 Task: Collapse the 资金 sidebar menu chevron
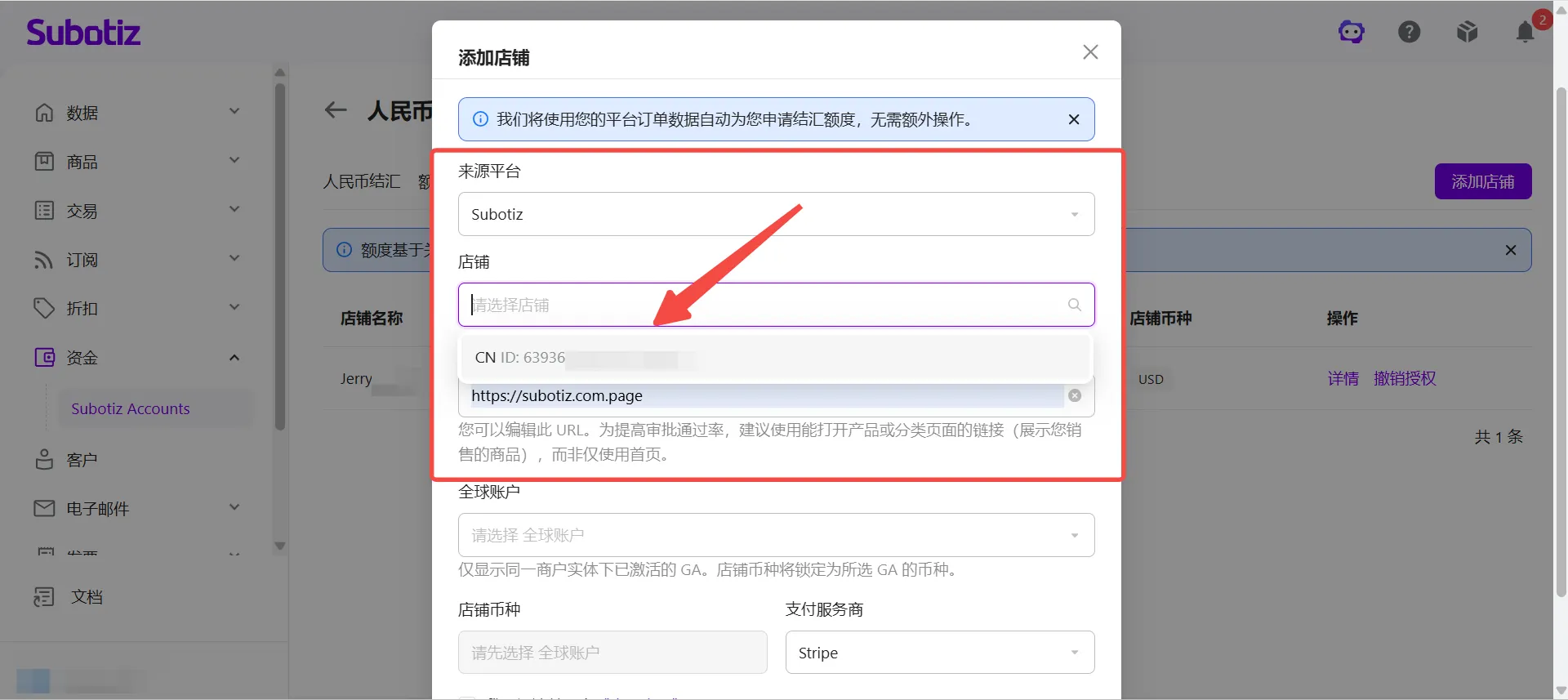click(x=234, y=357)
